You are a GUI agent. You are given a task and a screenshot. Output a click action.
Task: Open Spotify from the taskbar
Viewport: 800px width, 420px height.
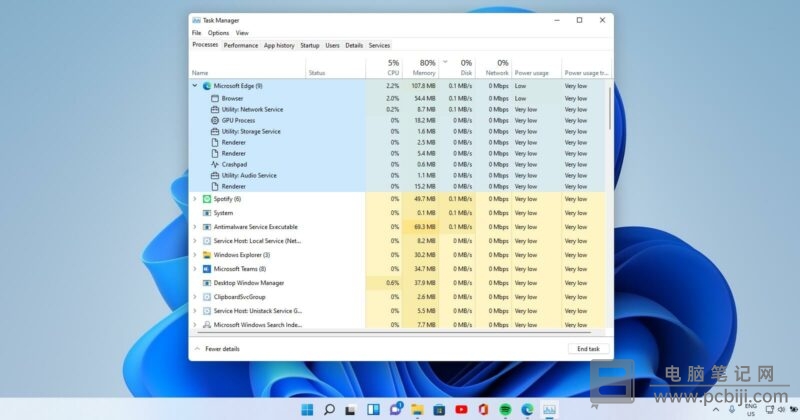(x=505, y=409)
